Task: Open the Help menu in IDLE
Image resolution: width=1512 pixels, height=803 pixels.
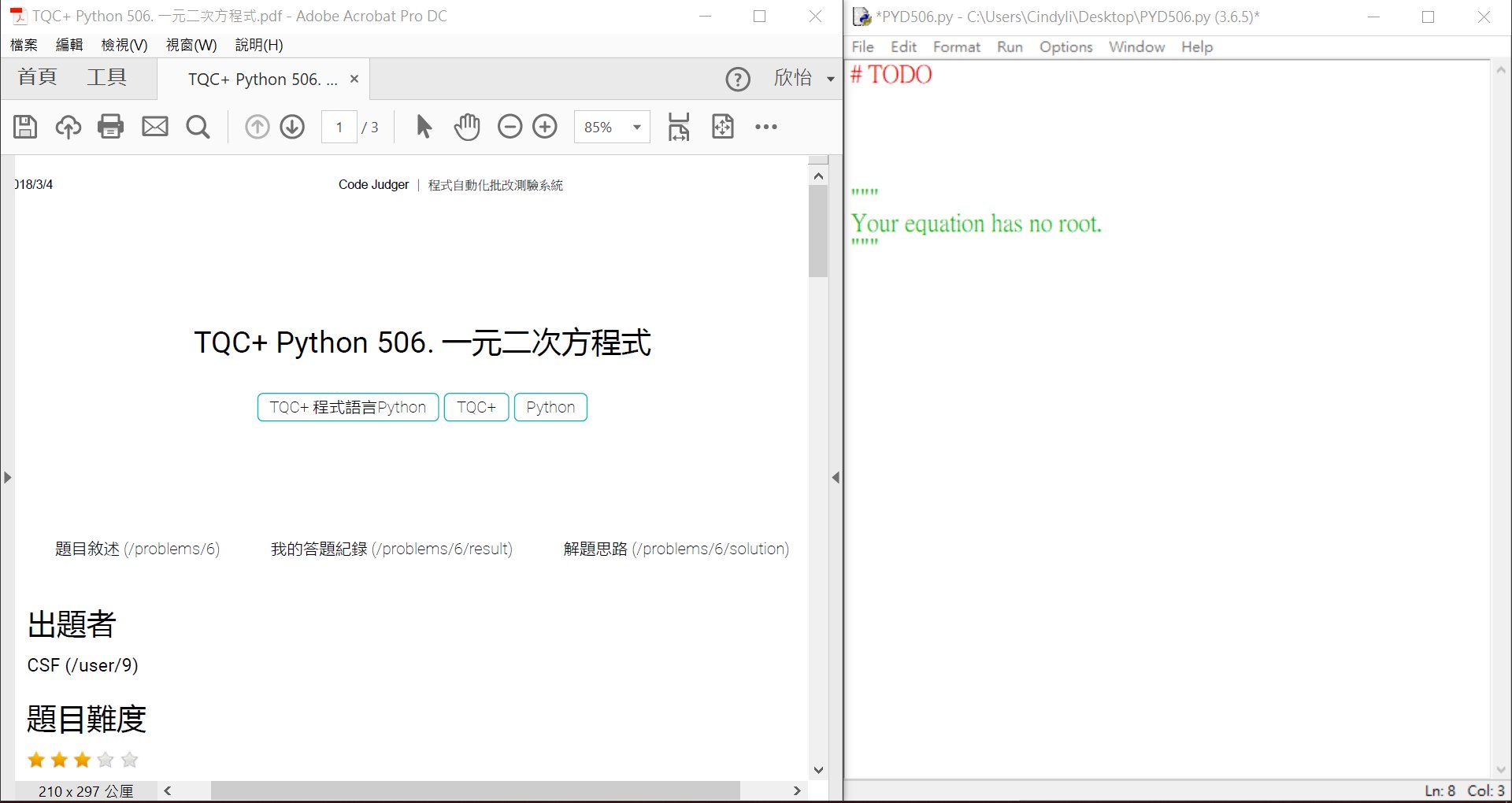Action: click(x=1197, y=46)
